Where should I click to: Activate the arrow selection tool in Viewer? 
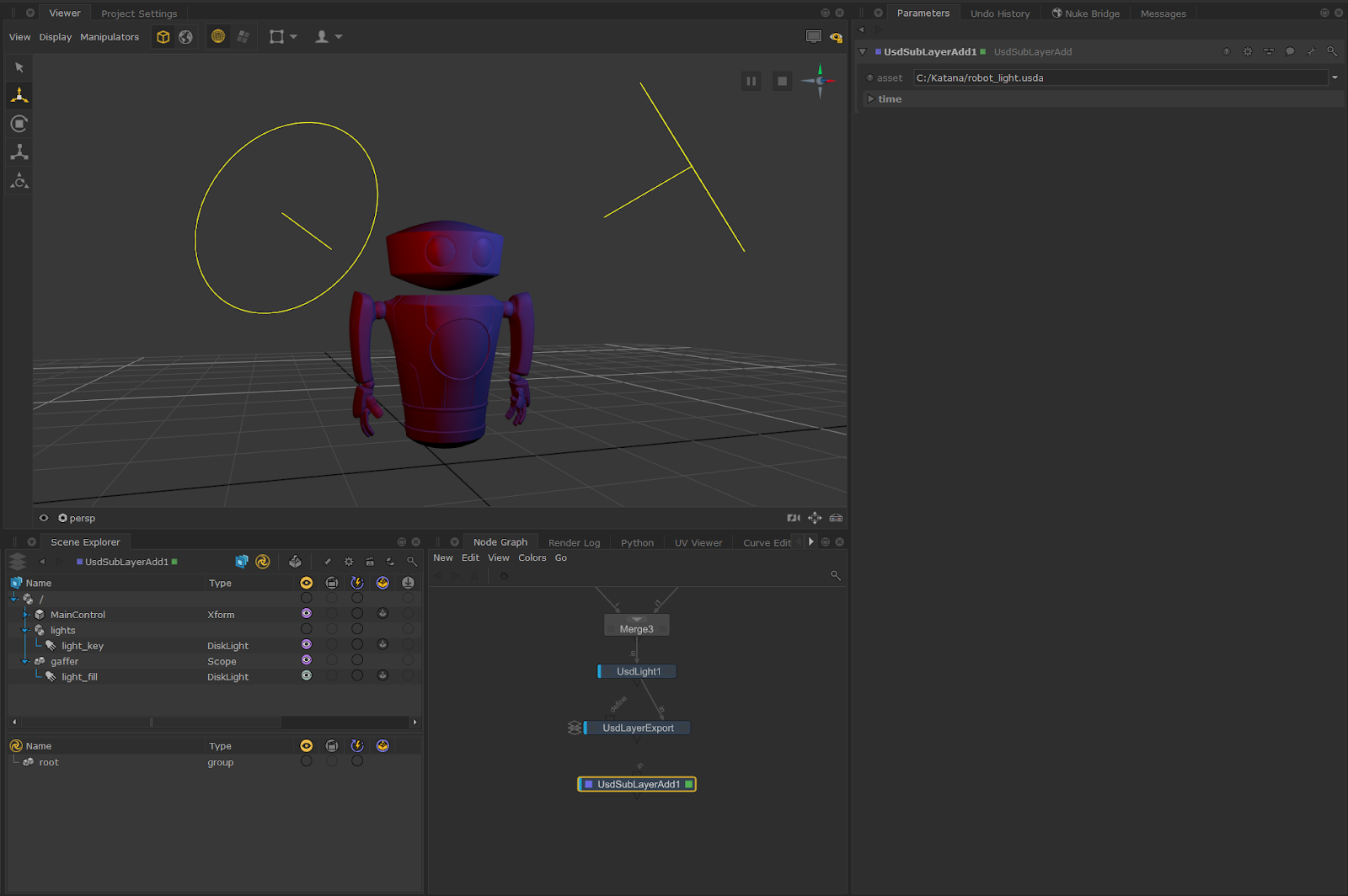[x=19, y=67]
